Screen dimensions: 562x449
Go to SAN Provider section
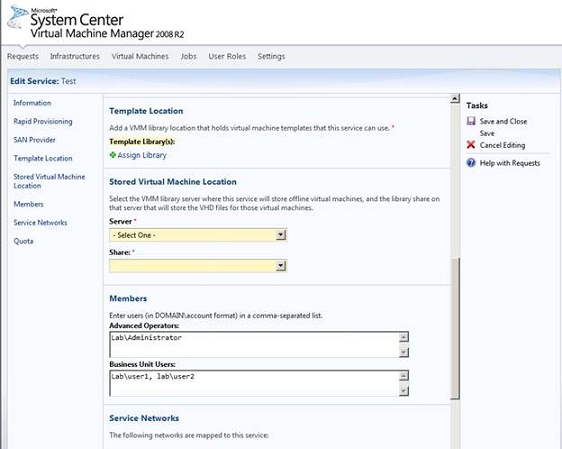point(34,140)
